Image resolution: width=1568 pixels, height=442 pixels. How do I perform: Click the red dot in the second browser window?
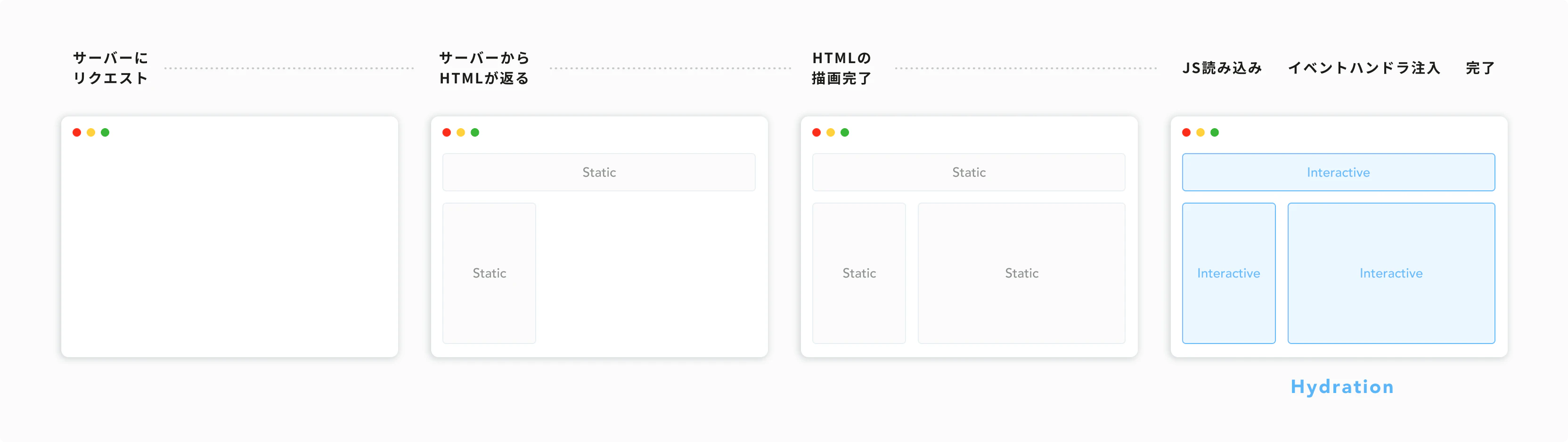(447, 132)
